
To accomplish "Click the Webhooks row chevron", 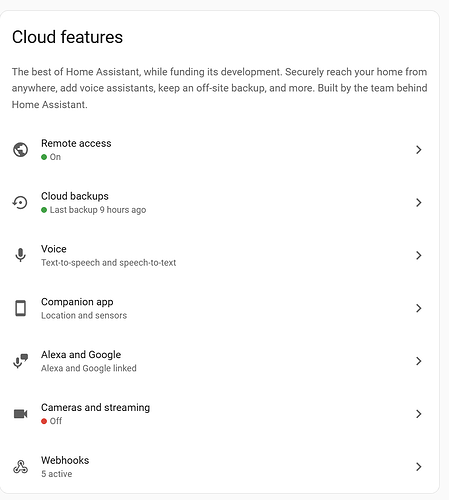I will [419, 467].
